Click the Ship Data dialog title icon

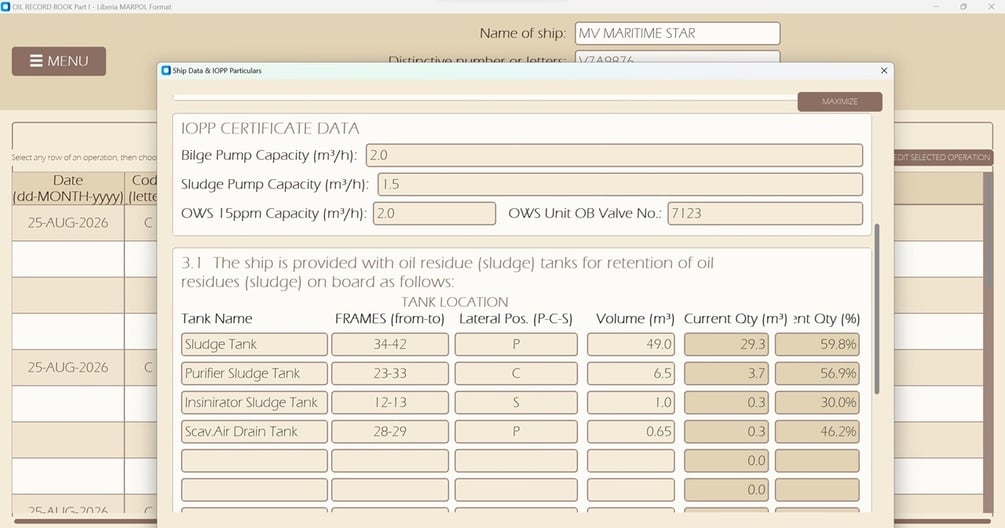pyautogui.click(x=166, y=70)
